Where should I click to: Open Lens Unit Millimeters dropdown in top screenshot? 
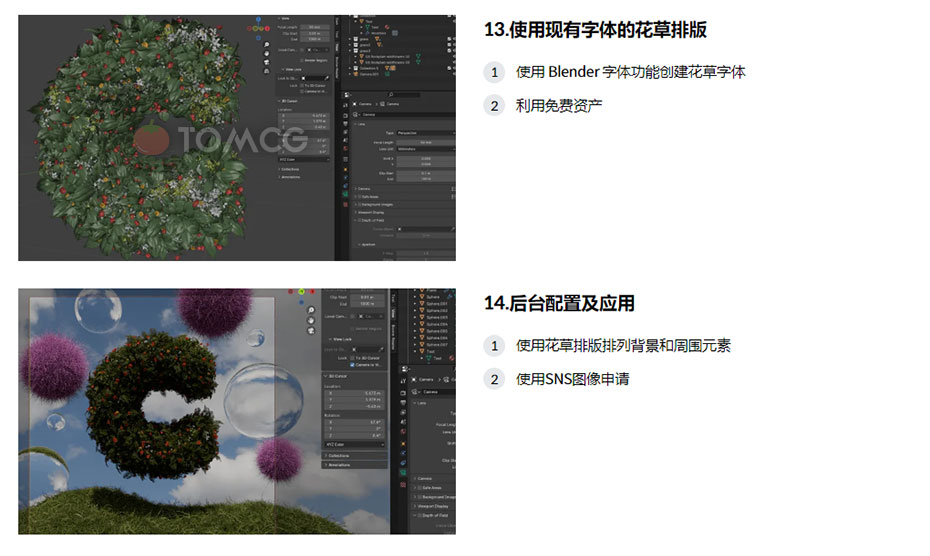coord(426,149)
